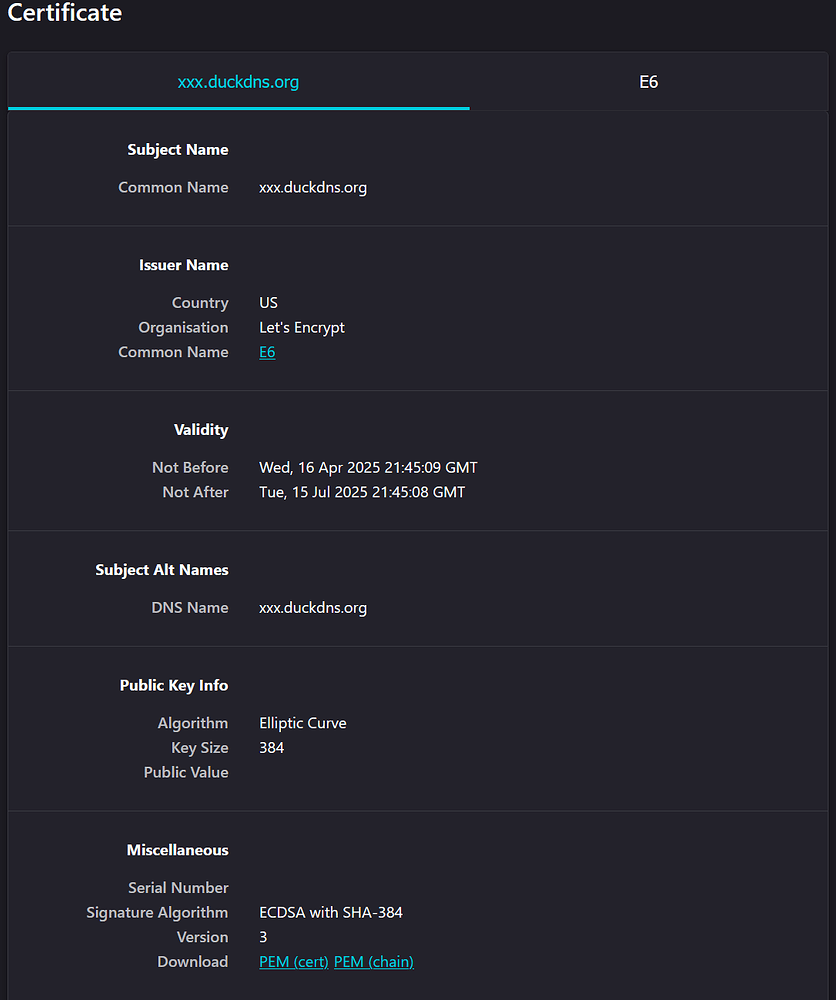Click the Public Key Info heading
Screen dimensions: 836x1000
point(173,685)
